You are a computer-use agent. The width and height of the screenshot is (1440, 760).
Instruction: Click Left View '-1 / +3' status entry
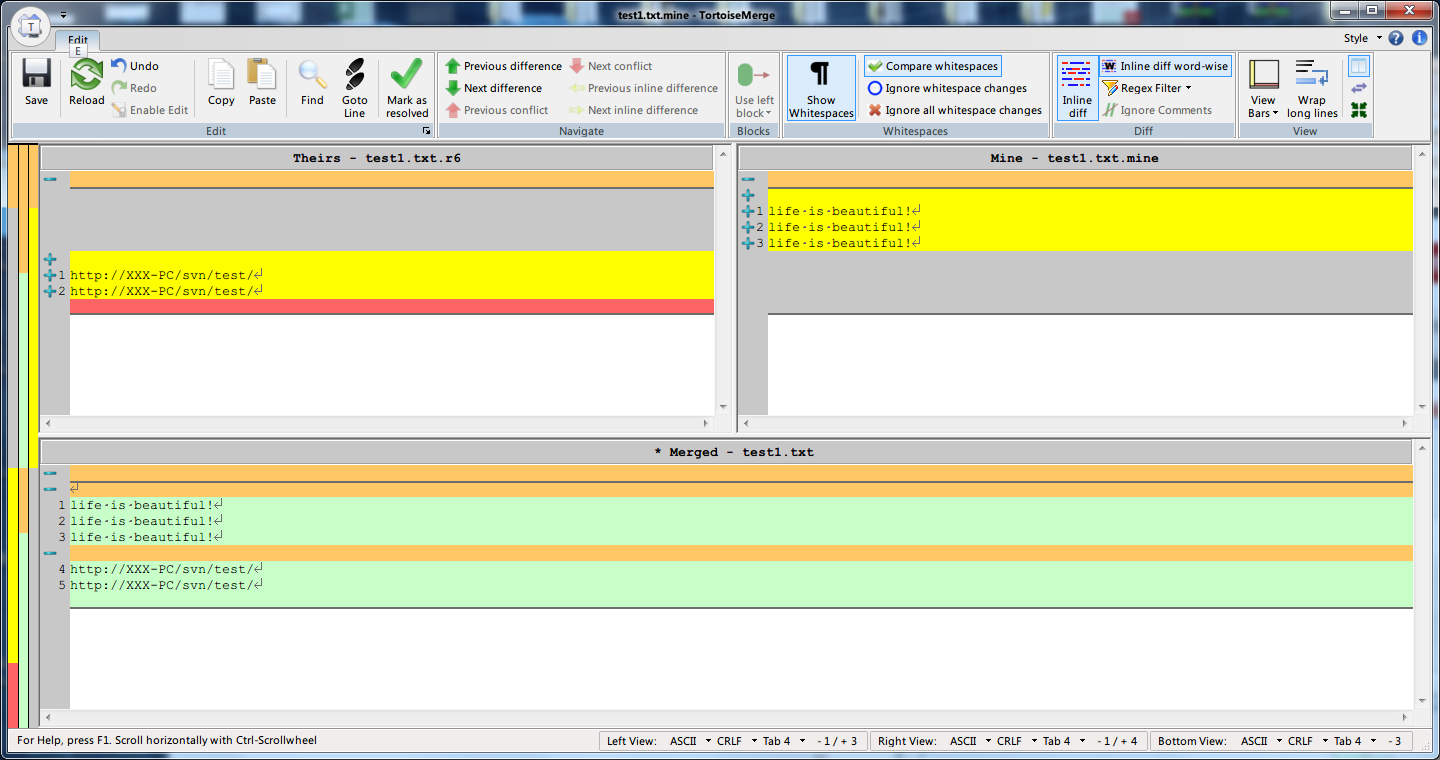pos(837,741)
